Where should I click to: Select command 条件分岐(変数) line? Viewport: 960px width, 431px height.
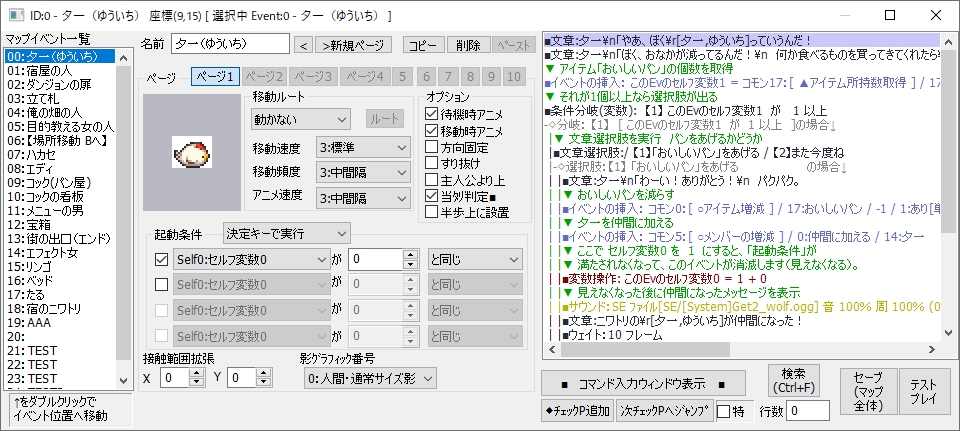point(741,111)
